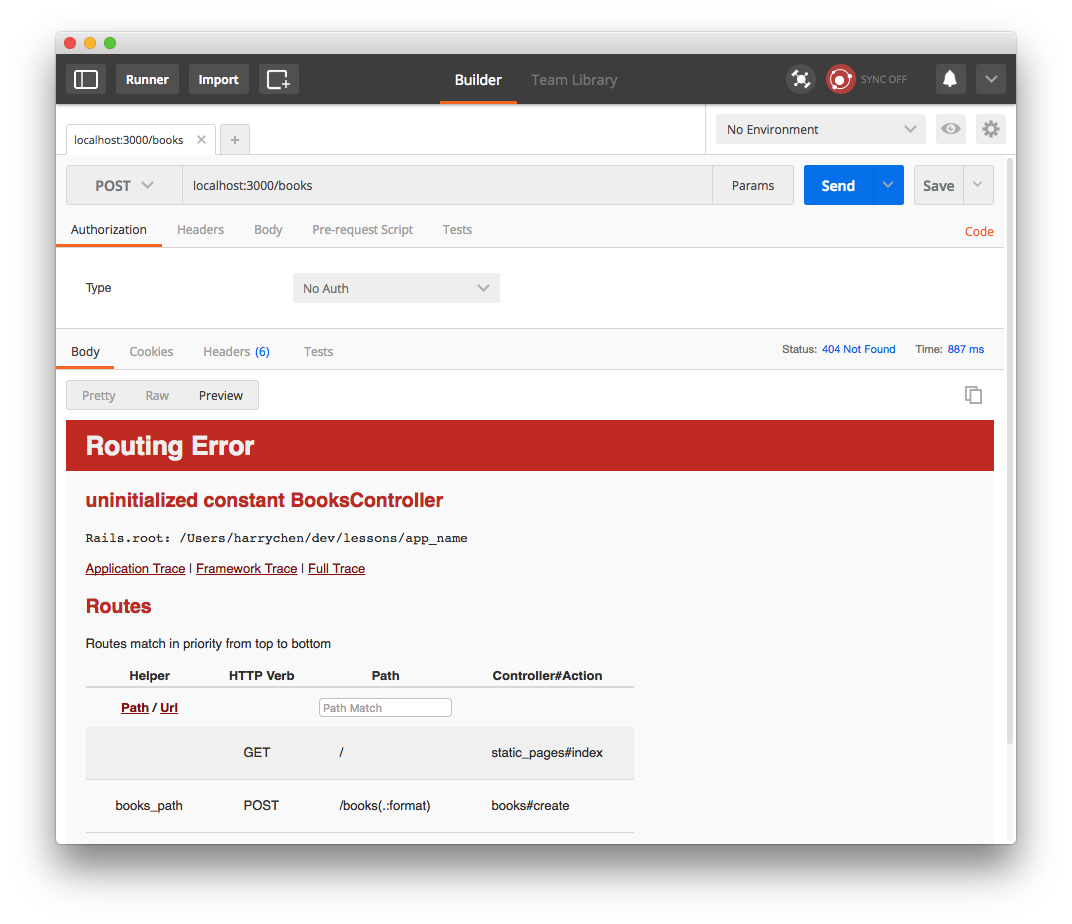This screenshot has height=924, width=1072.
Task: Open a new window with plus icon
Action: click(x=278, y=79)
